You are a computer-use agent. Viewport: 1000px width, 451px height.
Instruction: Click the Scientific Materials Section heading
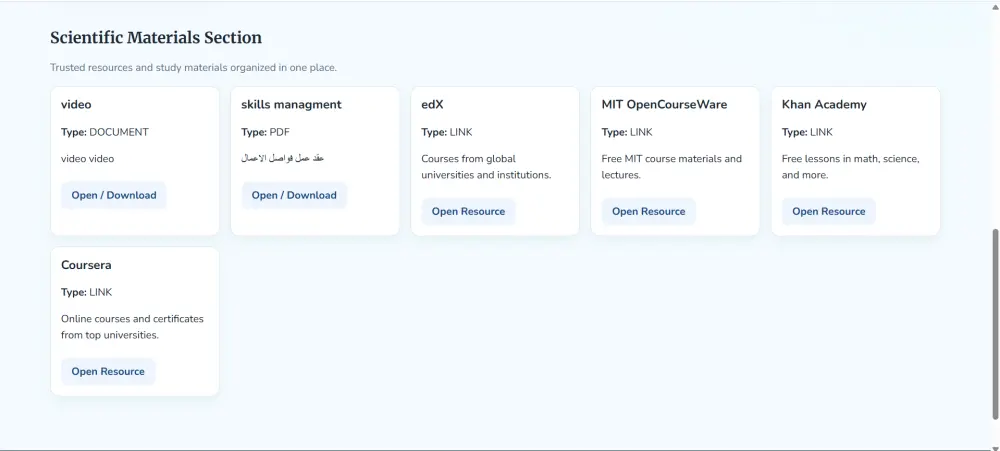click(x=156, y=38)
